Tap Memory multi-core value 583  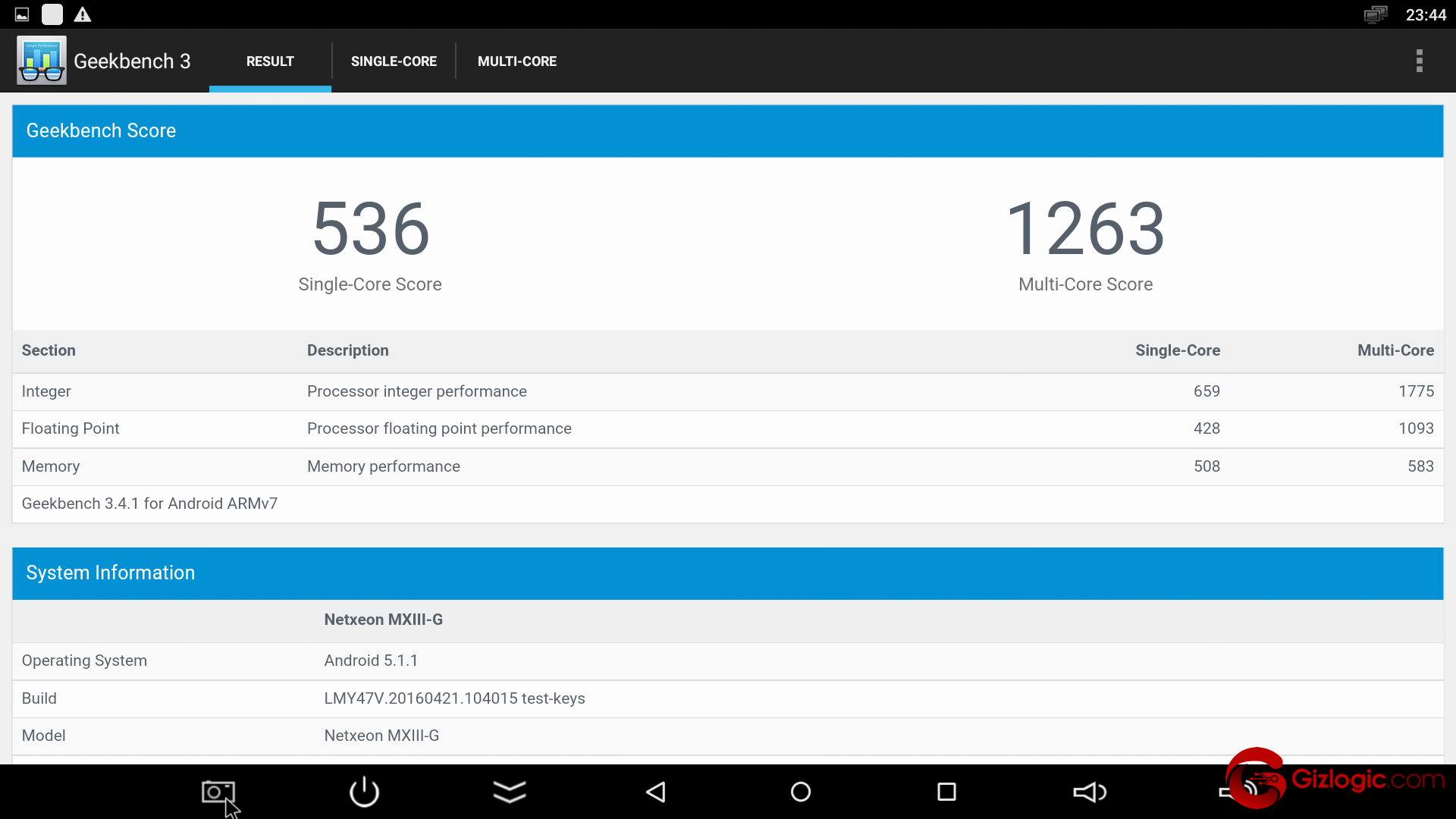point(1420,466)
